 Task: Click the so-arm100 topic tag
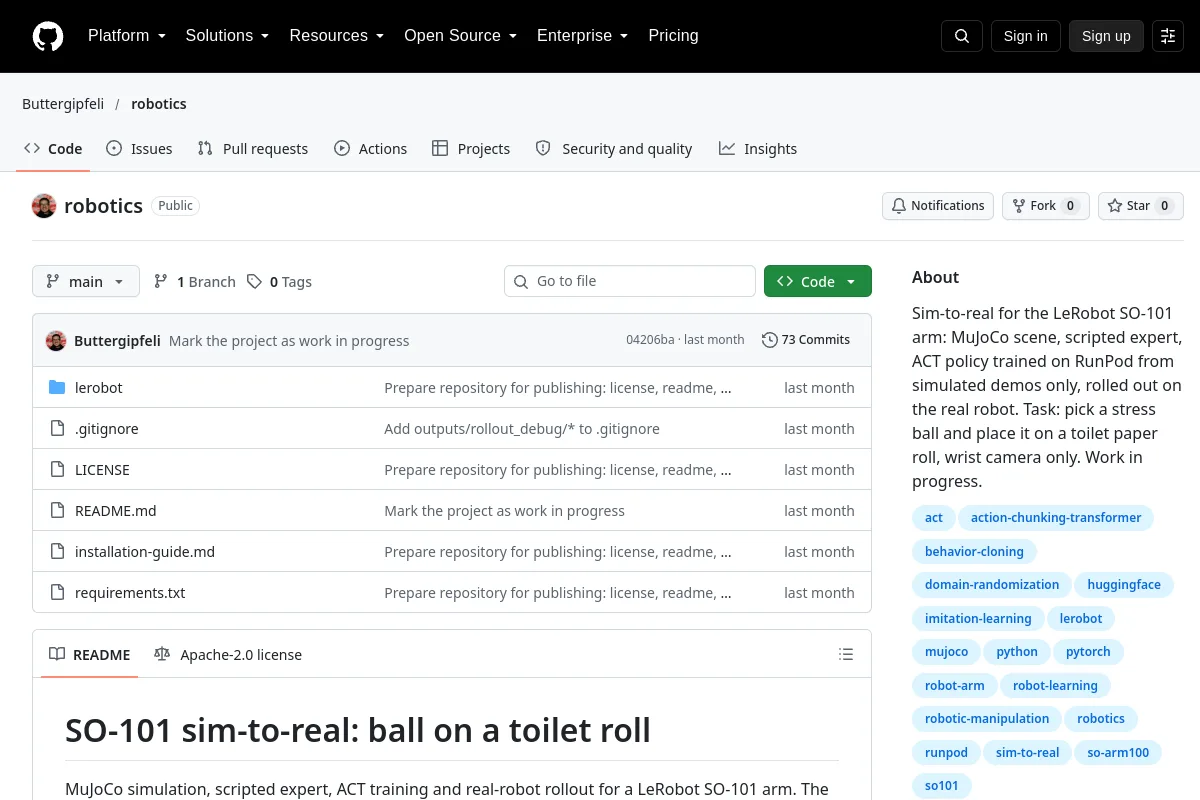pyautogui.click(x=1118, y=752)
